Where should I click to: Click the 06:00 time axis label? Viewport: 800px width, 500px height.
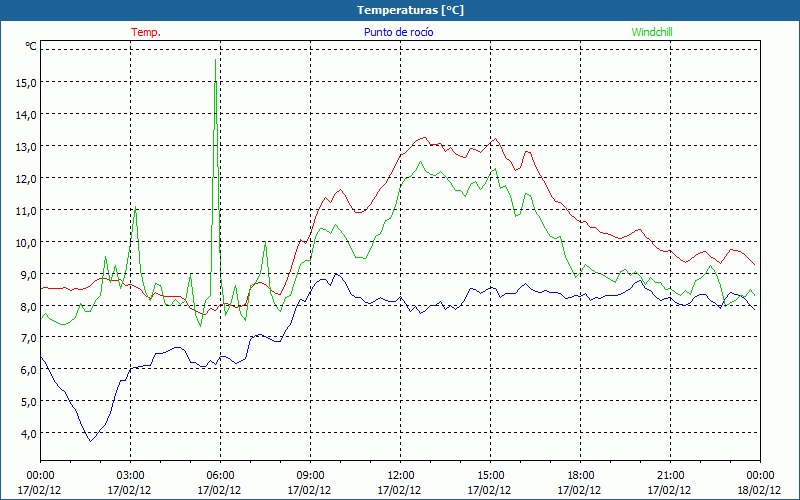coord(219,476)
